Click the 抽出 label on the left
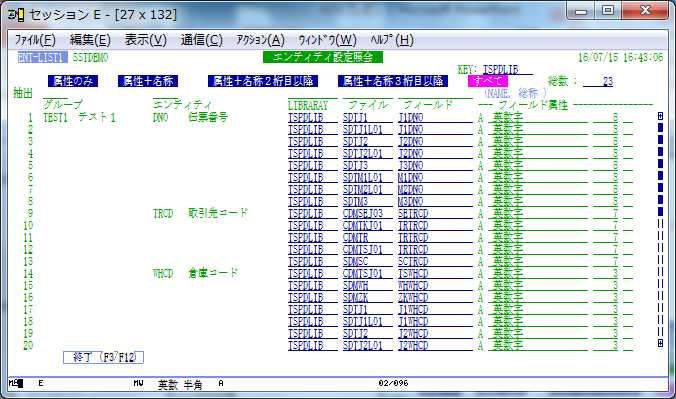 click(x=23, y=93)
